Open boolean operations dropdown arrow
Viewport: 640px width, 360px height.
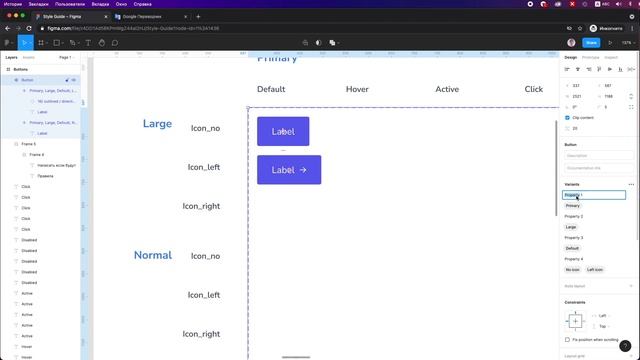[x=338, y=43]
